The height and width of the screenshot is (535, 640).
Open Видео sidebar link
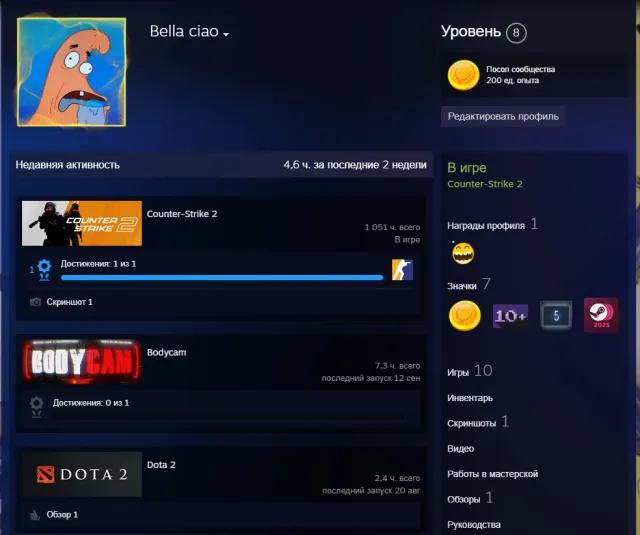pos(461,449)
